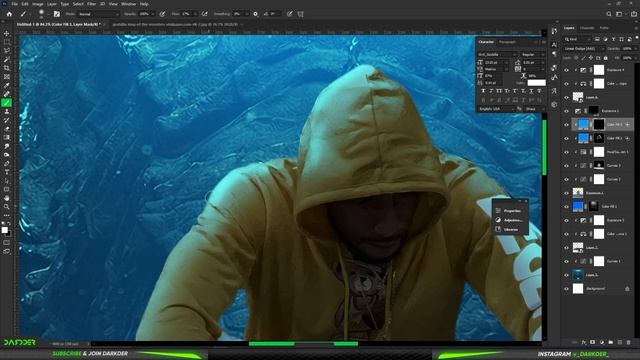Viewport: 640px width, 360px height.
Task: Select the Horizontal Type tool
Action: coord(7,172)
